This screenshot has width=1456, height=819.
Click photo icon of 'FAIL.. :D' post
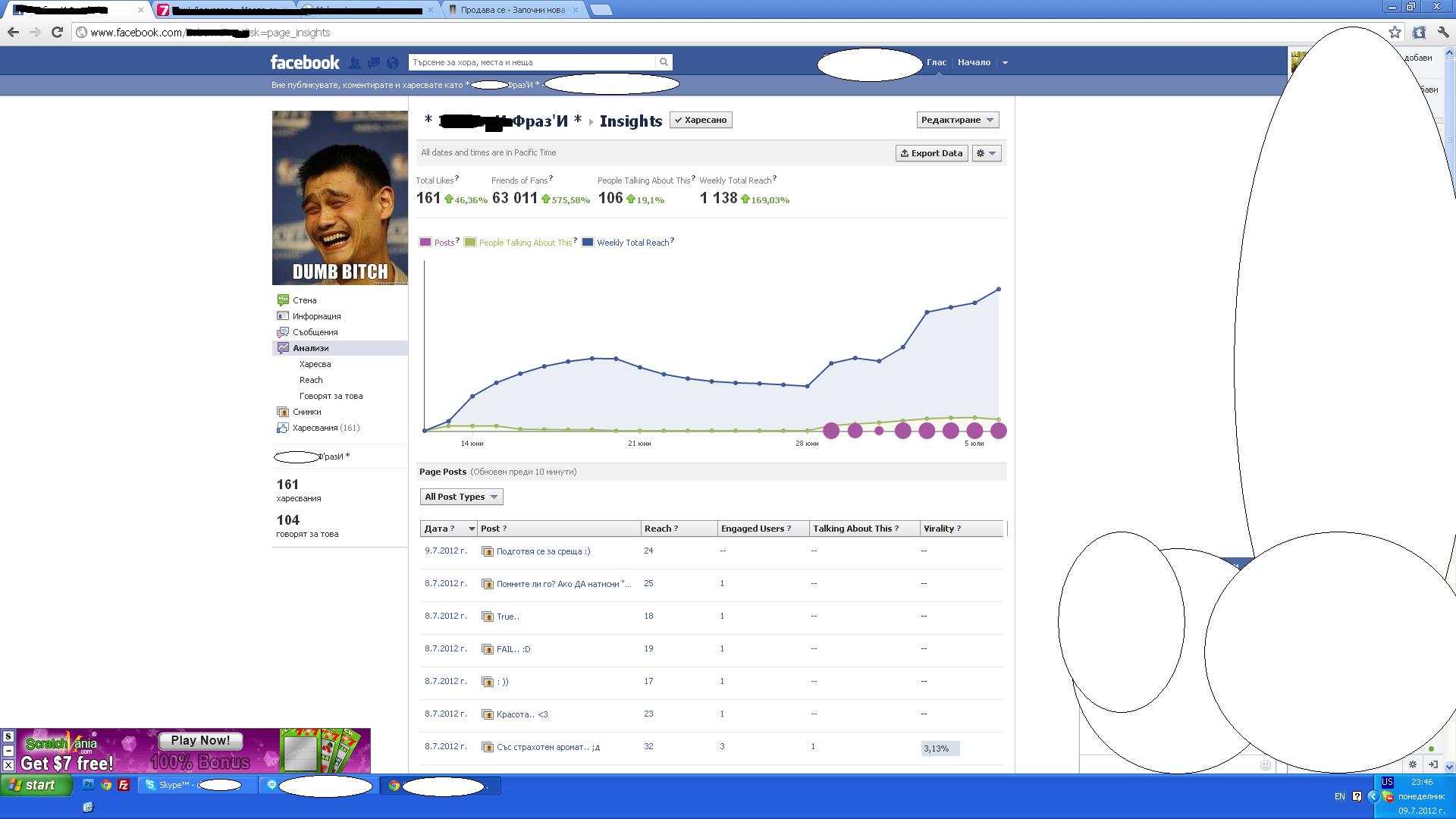tap(488, 649)
